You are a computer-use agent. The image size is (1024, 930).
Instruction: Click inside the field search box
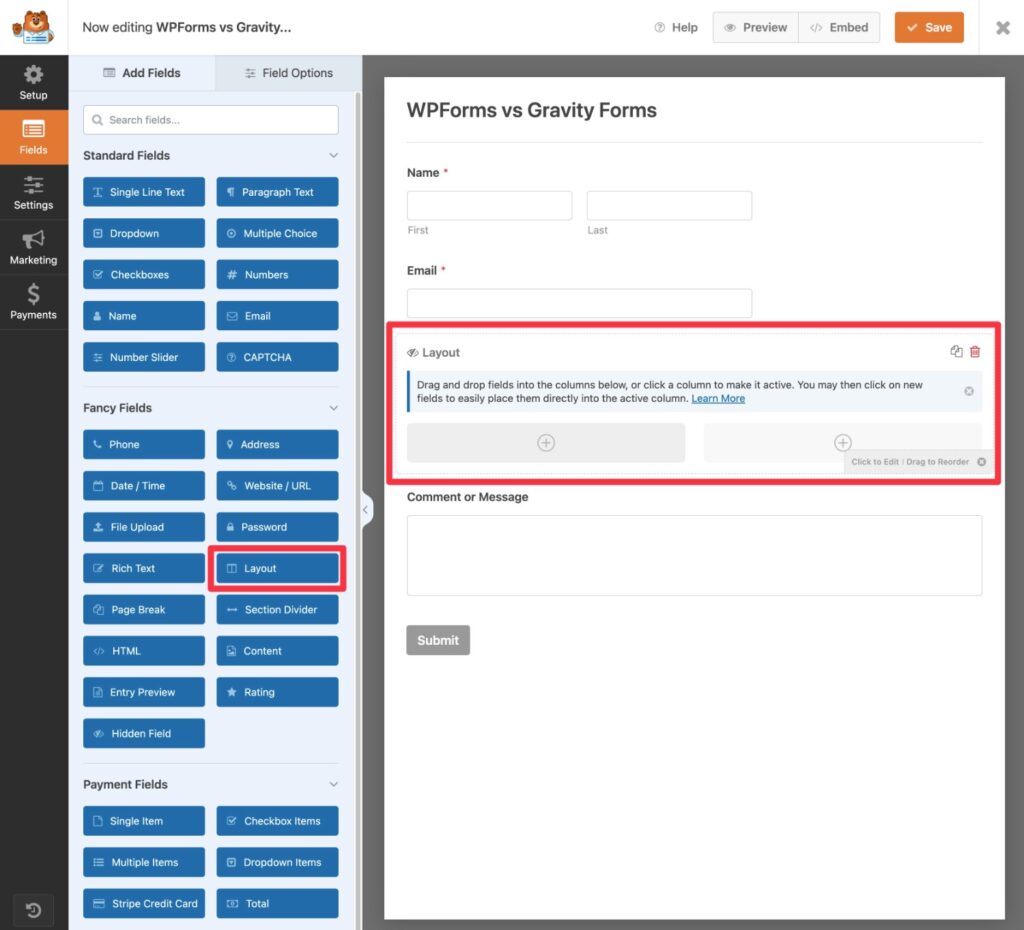[x=210, y=119]
